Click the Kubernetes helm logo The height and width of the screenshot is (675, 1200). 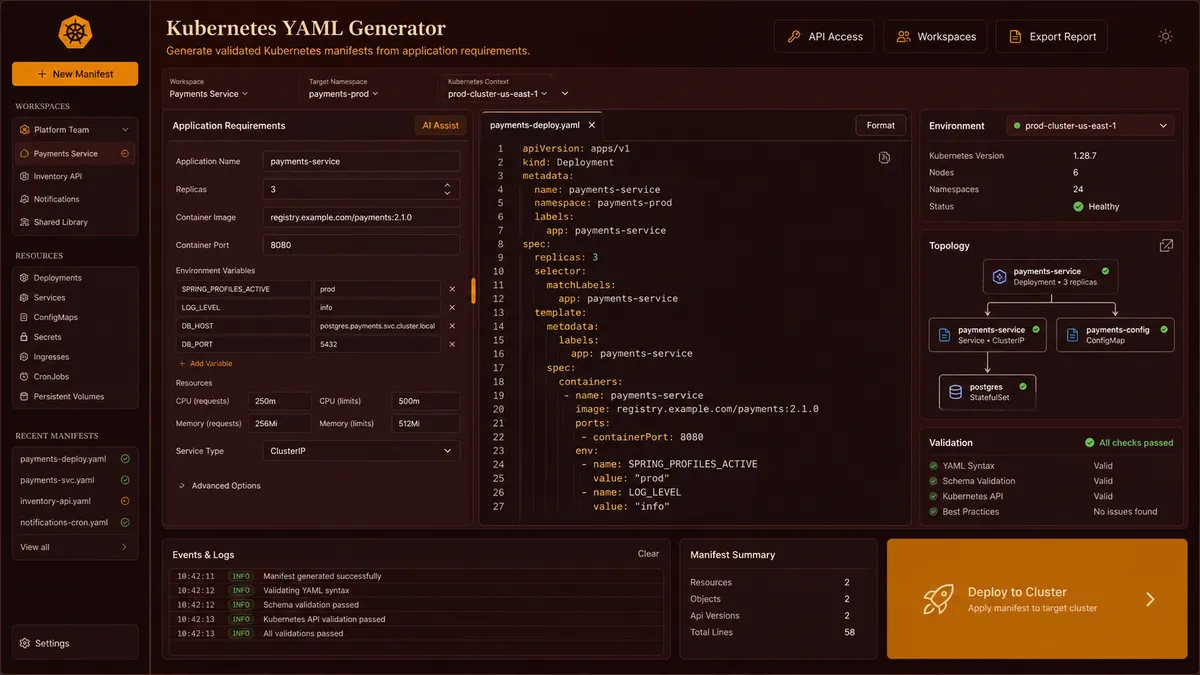coord(75,32)
